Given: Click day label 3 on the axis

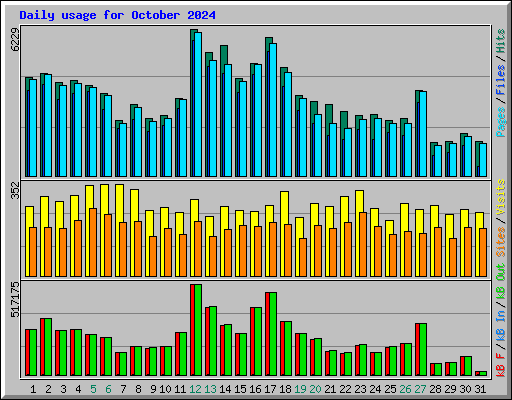Looking at the screenshot, I should point(63,389).
